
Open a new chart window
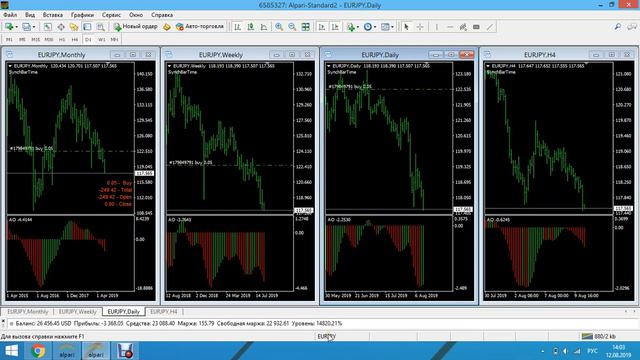click(x=9, y=27)
